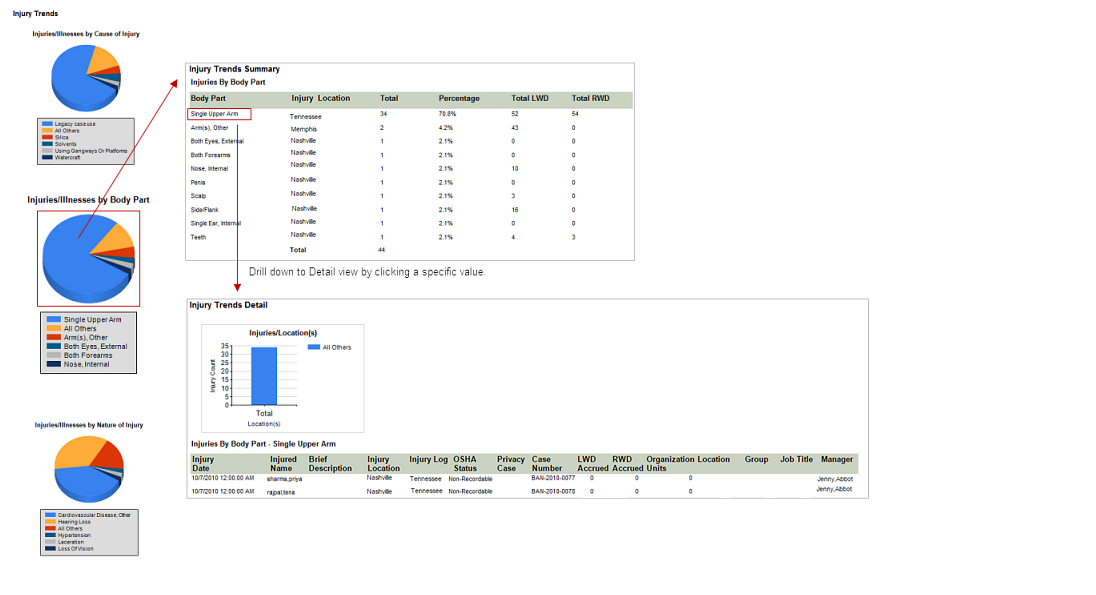The image size is (1096, 595).
Task: Click the Injury Date column header
Action: (x=202, y=464)
